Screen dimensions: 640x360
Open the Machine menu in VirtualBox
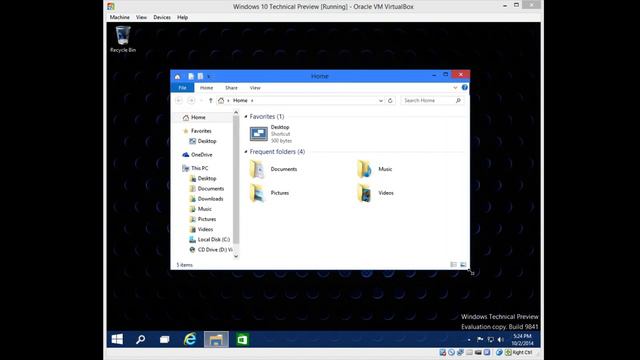tap(120, 17)
